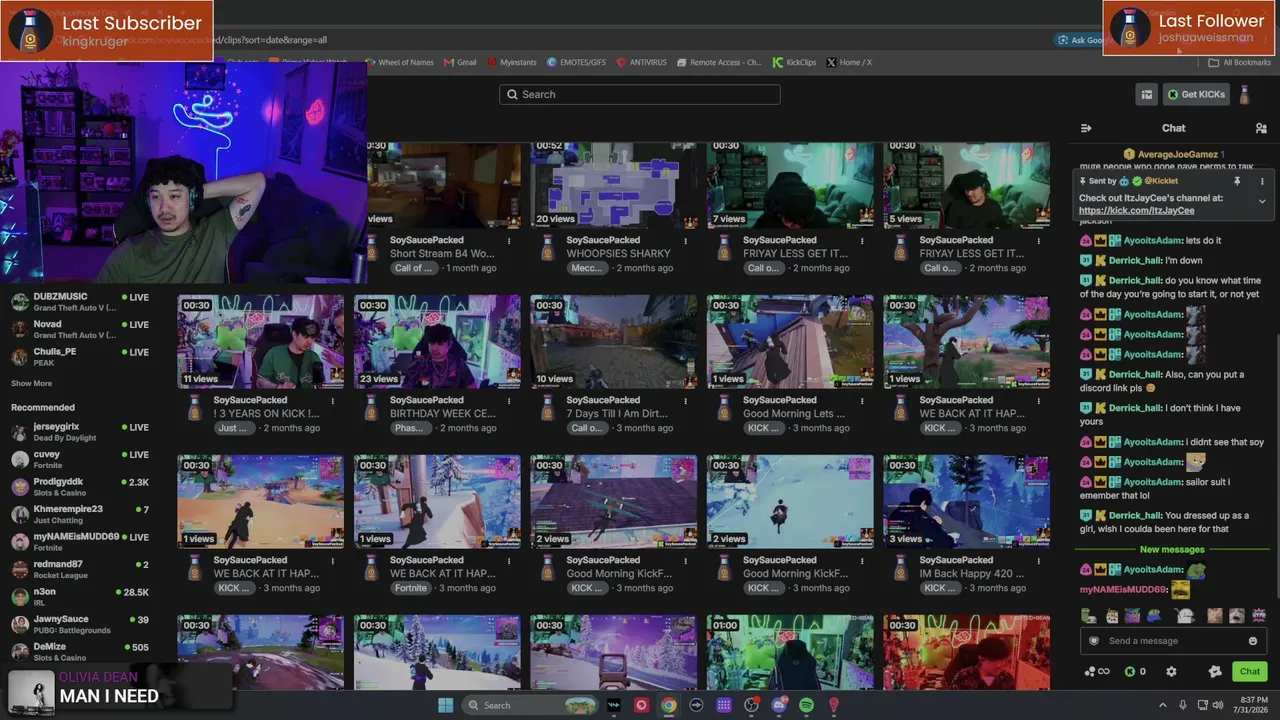Open Google Chrome from the taskbar
This screenshot has width=1280, height=720.
[x=669, y=705]
